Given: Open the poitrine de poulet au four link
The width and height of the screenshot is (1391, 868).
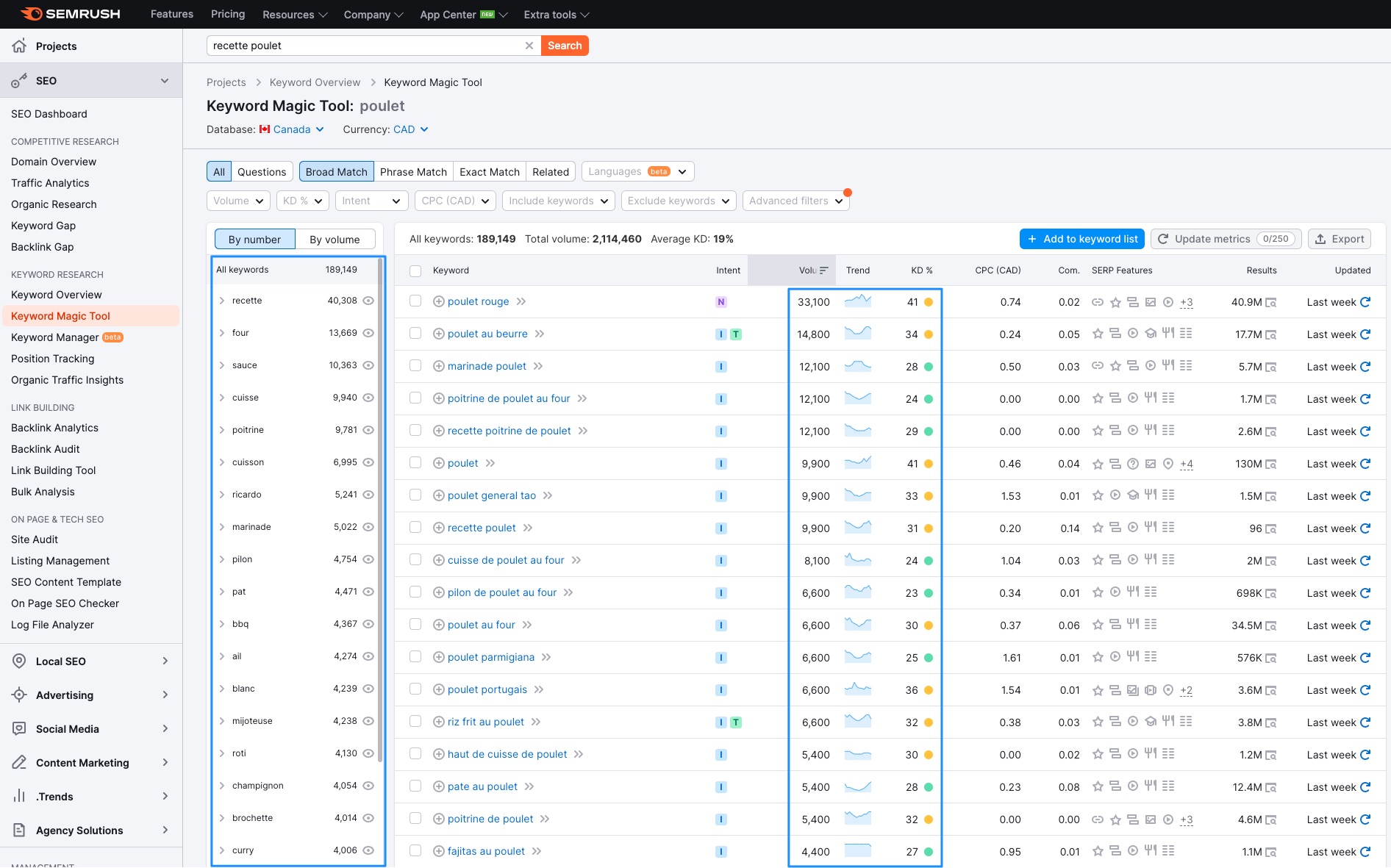Looking at the screenshot, I should [509, 398].
